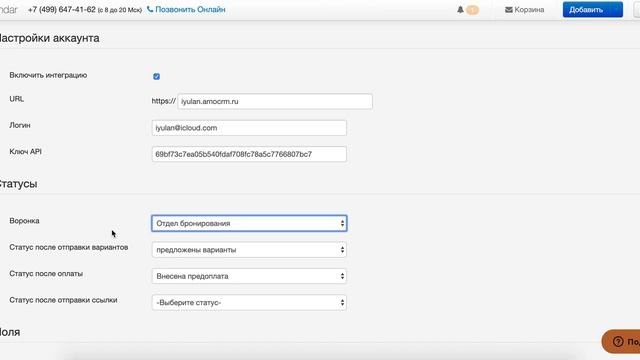Image resolution: width=640 pixels, height=360 pixels.
Task: Click the Статусы section heading
Action: pyautogui.click(x=18, y=184)
